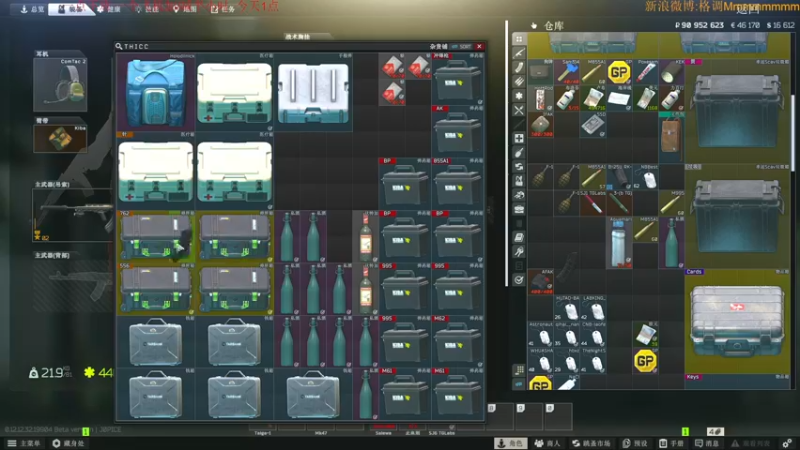This screenshot has height=450, width=800.
Task: Open the settings gear in bottom bar
Action: pyautogui.click(x=787, y=443)
